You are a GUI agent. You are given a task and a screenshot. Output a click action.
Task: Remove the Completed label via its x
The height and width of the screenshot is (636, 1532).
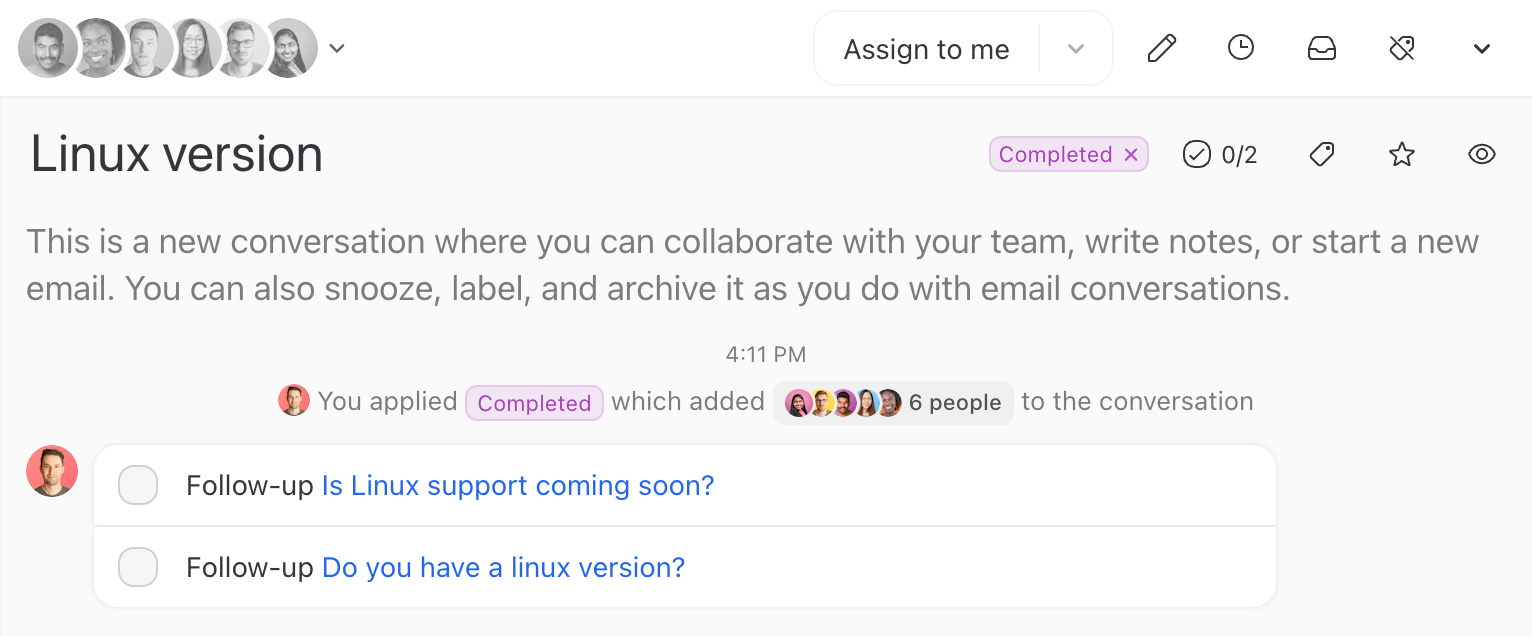[x=1131, y=154]
